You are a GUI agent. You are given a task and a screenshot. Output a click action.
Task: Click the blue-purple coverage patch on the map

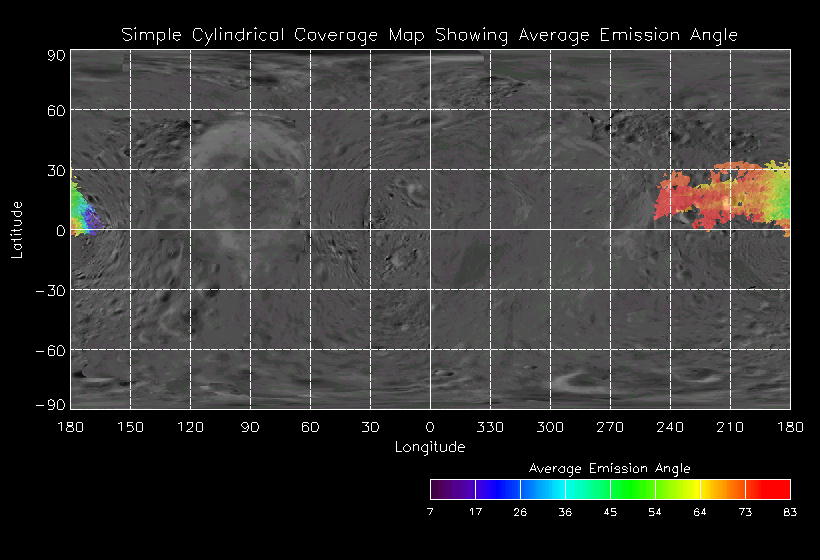pos(88,220)
